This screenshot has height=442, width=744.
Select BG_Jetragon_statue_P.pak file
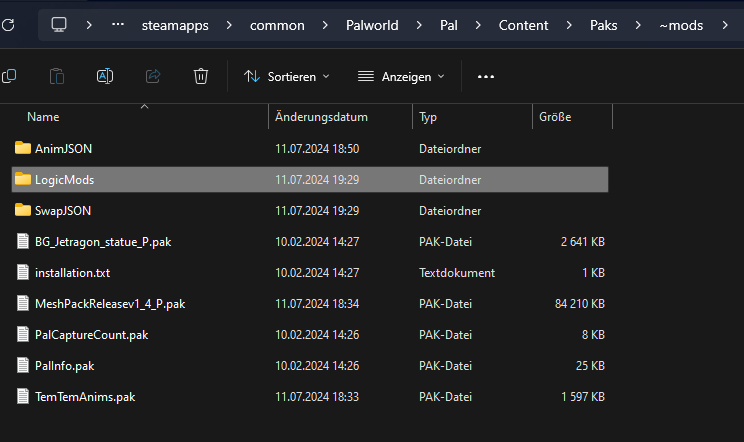(103, 242)
